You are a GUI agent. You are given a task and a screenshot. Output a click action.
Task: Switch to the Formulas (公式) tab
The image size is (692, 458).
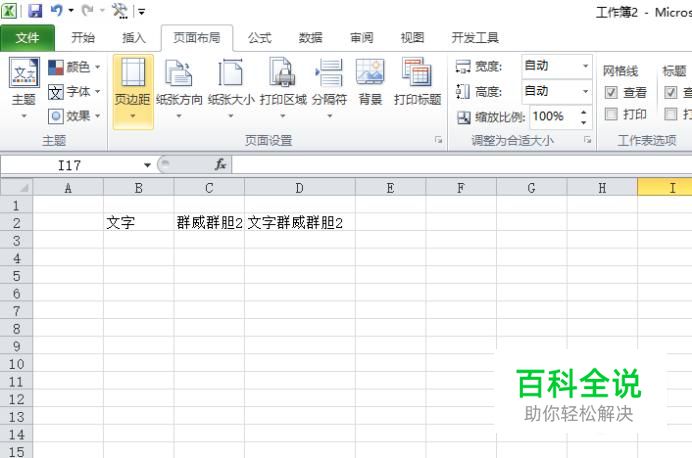260,38
